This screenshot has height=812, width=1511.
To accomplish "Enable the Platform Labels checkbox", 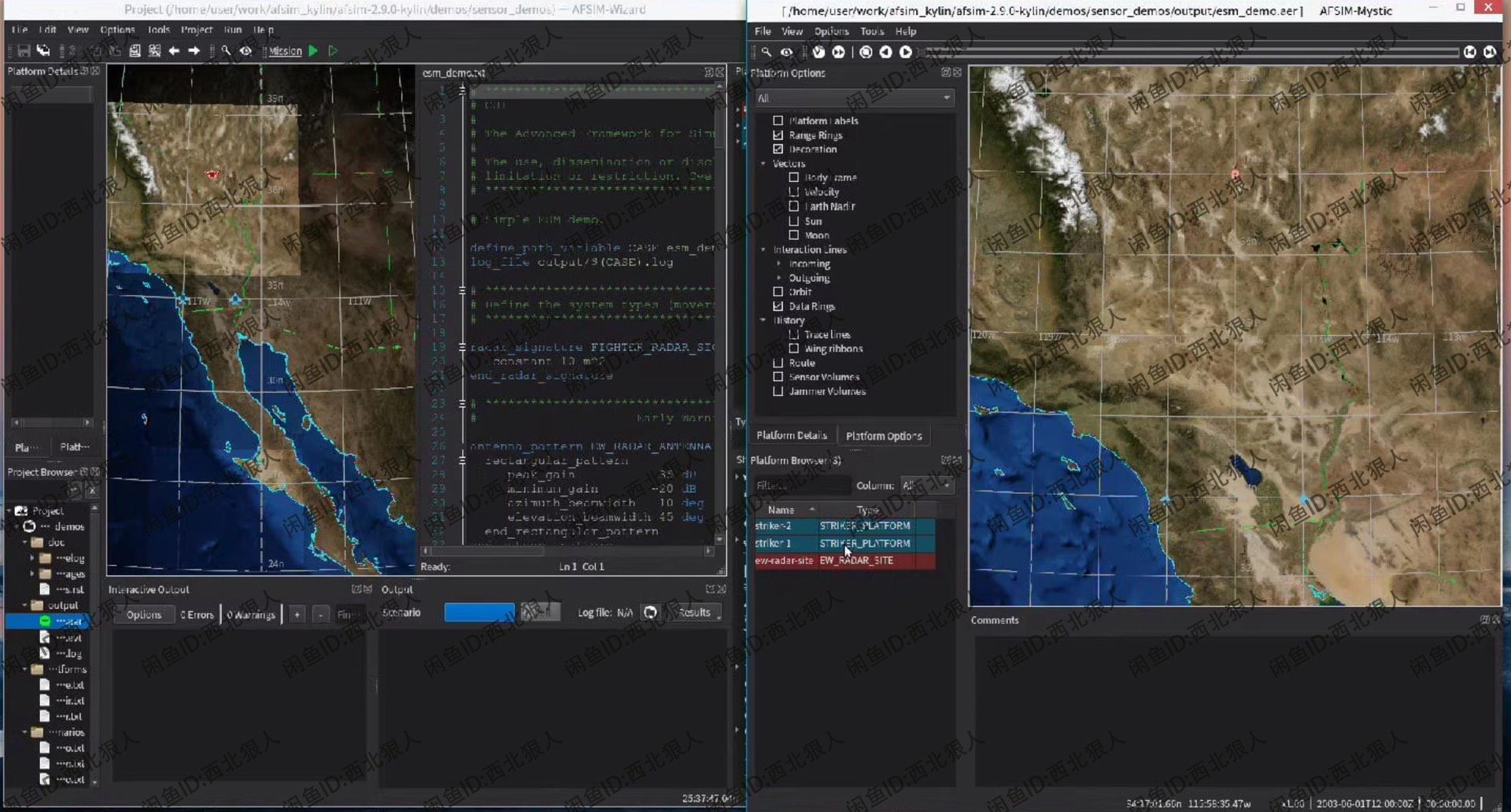I will pos(778,121).
